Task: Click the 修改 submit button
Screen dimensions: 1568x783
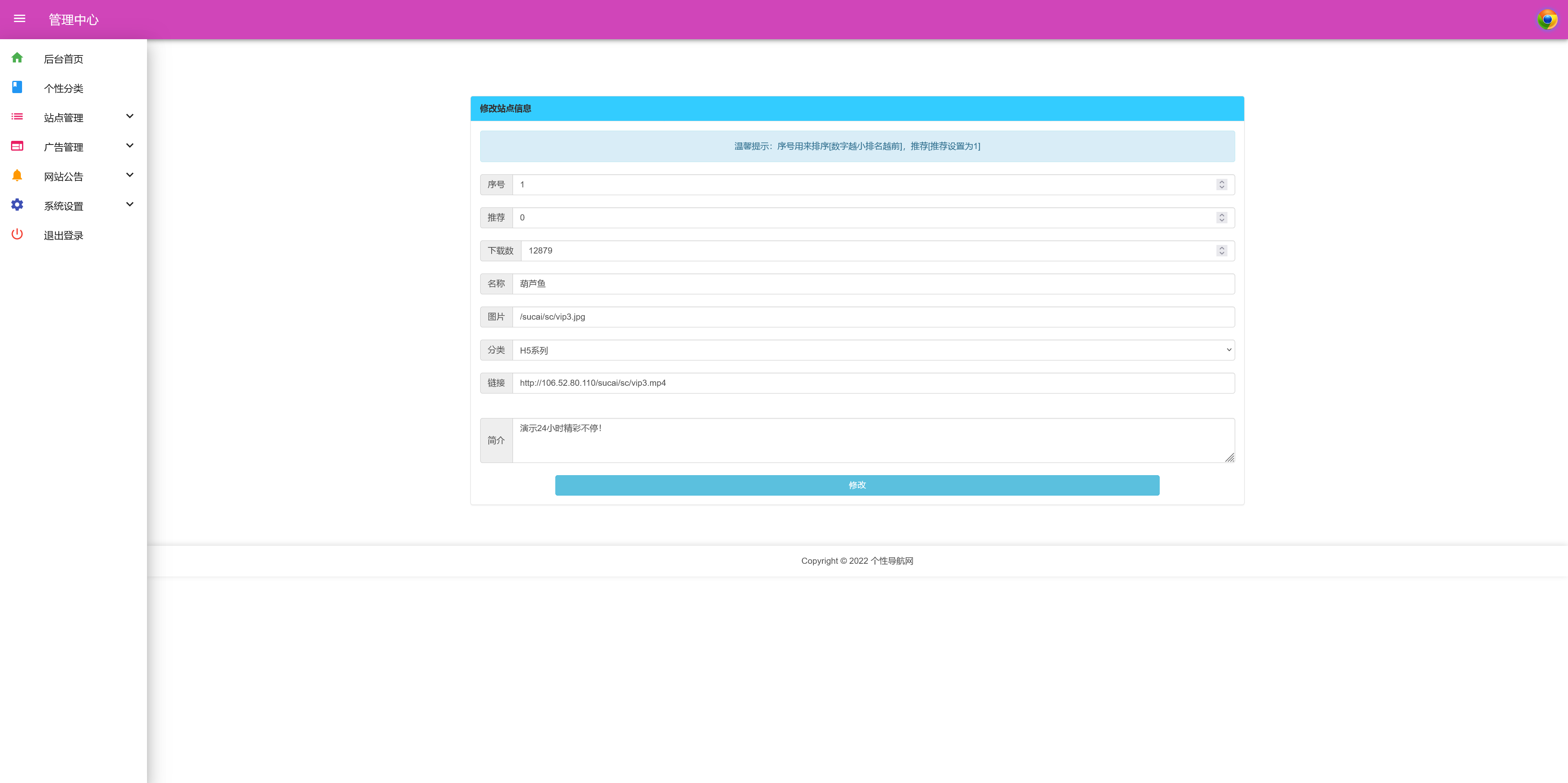Action: tap(856, 485)
